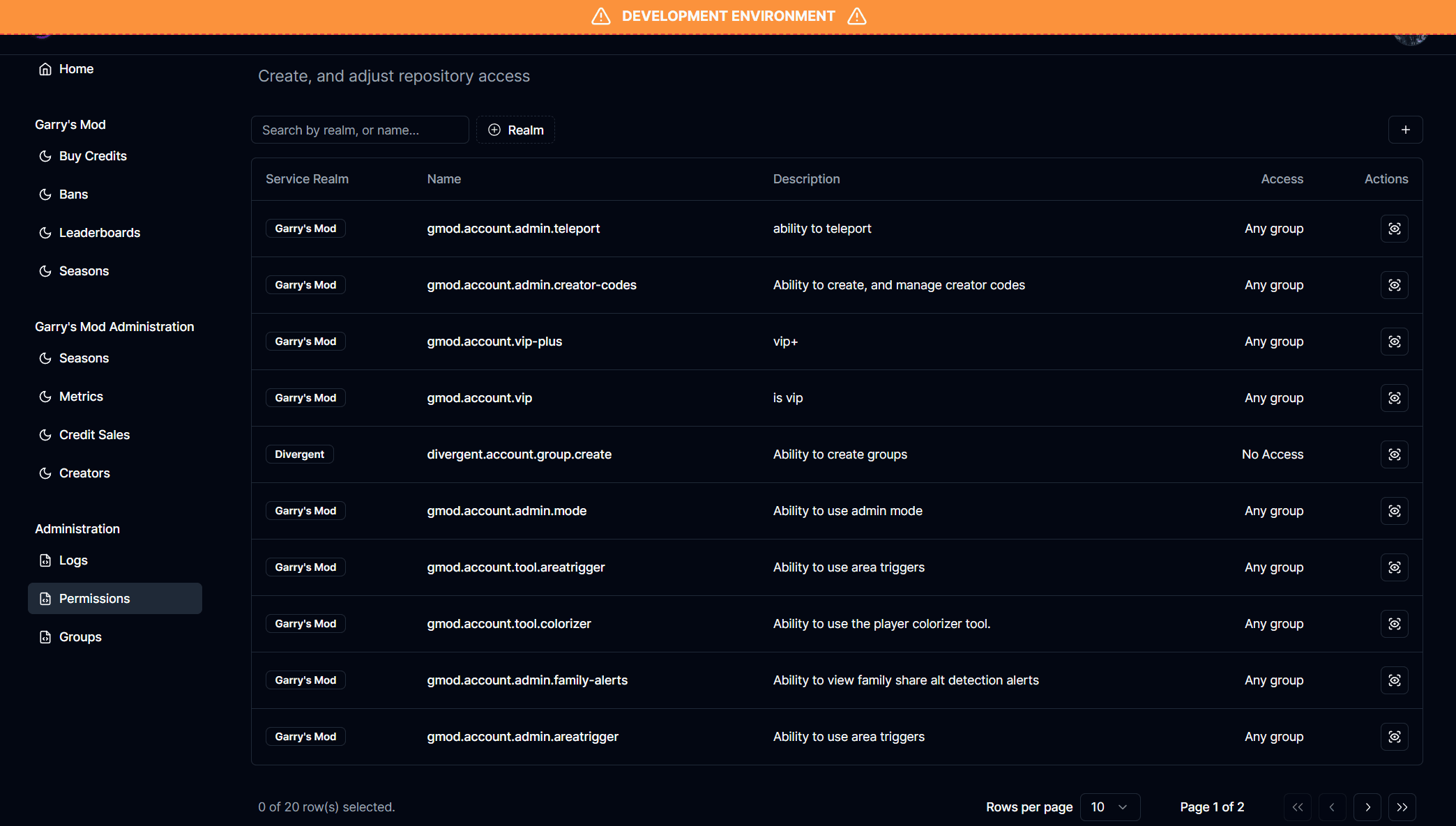Click the plus icon inside the Realm button
The image size is (1456, 826).
pos(494,130)
